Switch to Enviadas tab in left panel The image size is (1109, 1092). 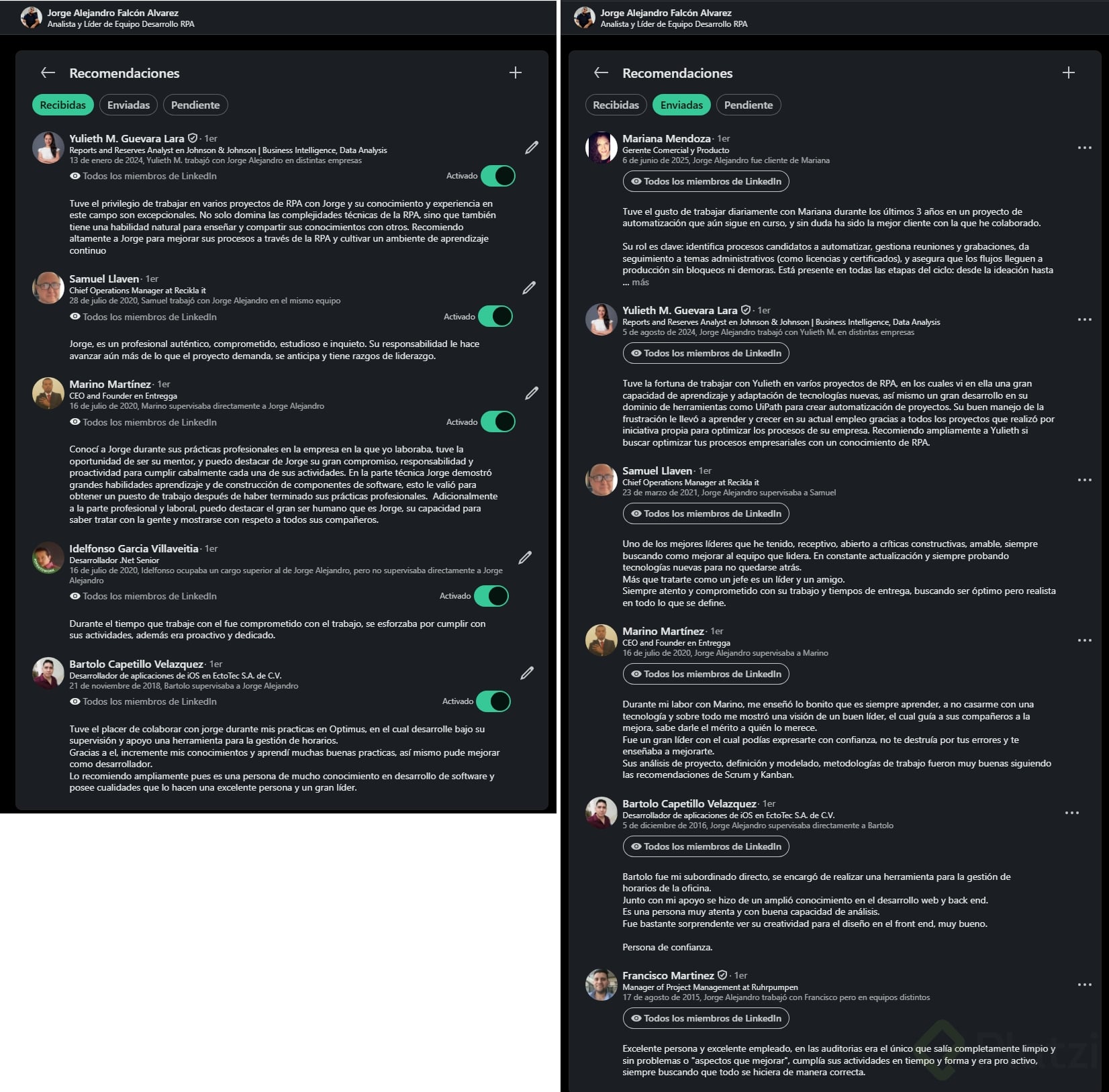[129, 105]
